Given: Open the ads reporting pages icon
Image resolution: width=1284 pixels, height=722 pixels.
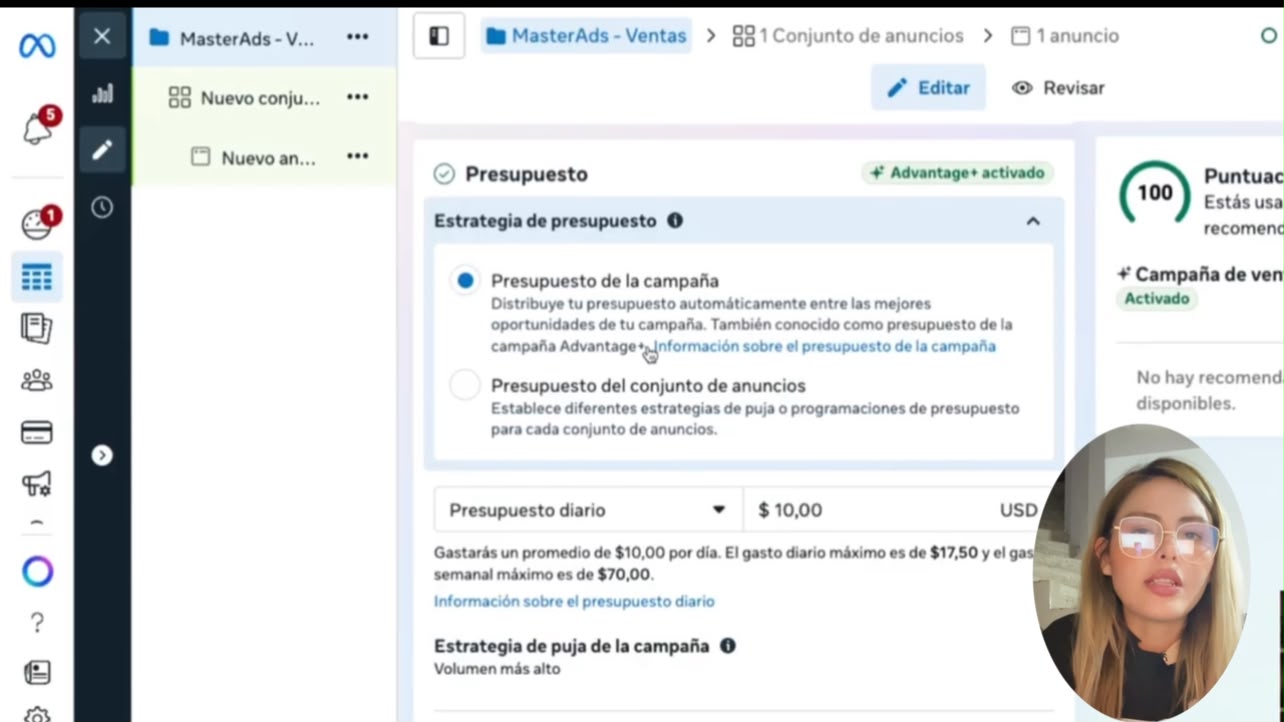Looking at the screenshot, I should (x=37, y=328).
